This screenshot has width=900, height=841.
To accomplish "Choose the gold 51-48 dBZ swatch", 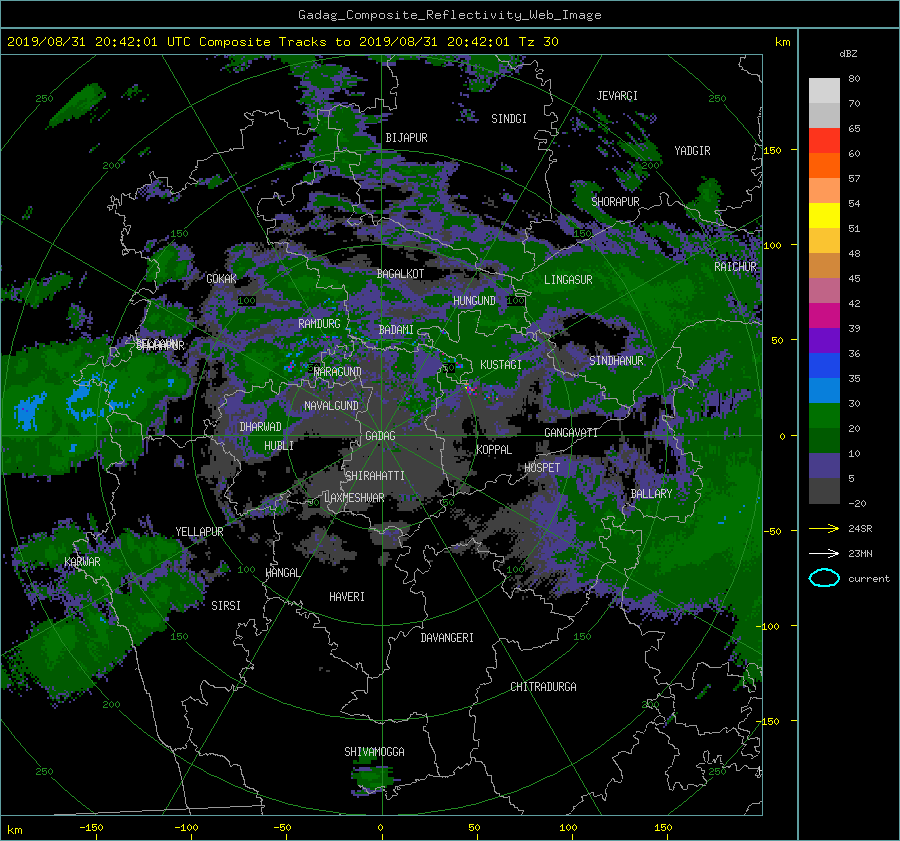I will (x=824, y=241).
